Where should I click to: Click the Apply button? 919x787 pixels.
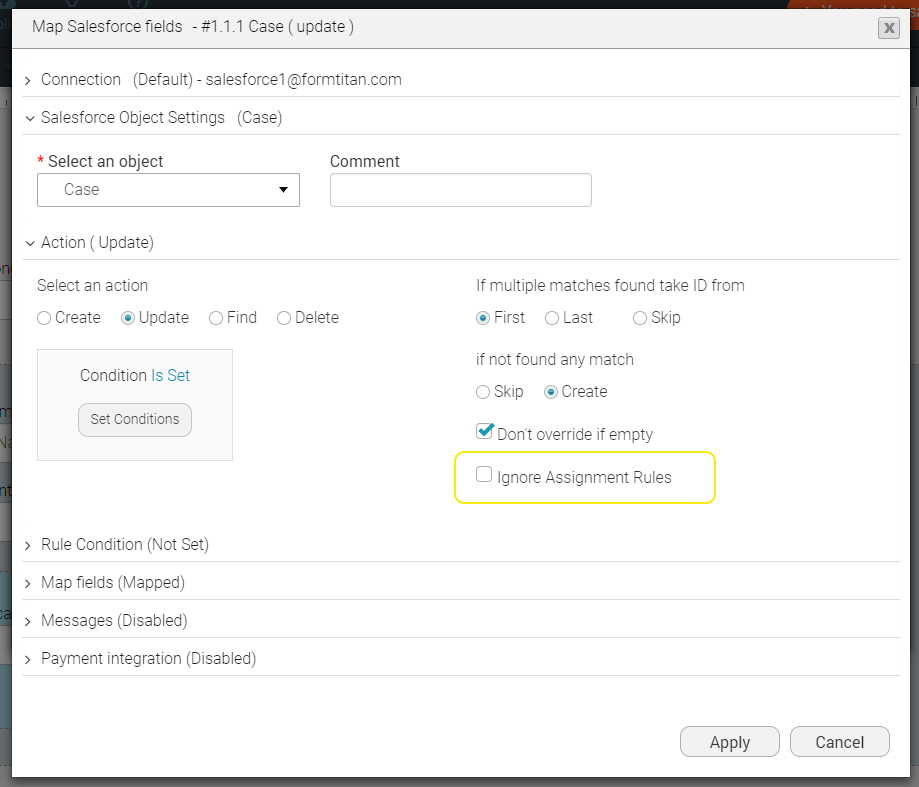pyautogui.click(x=730, y=742)
